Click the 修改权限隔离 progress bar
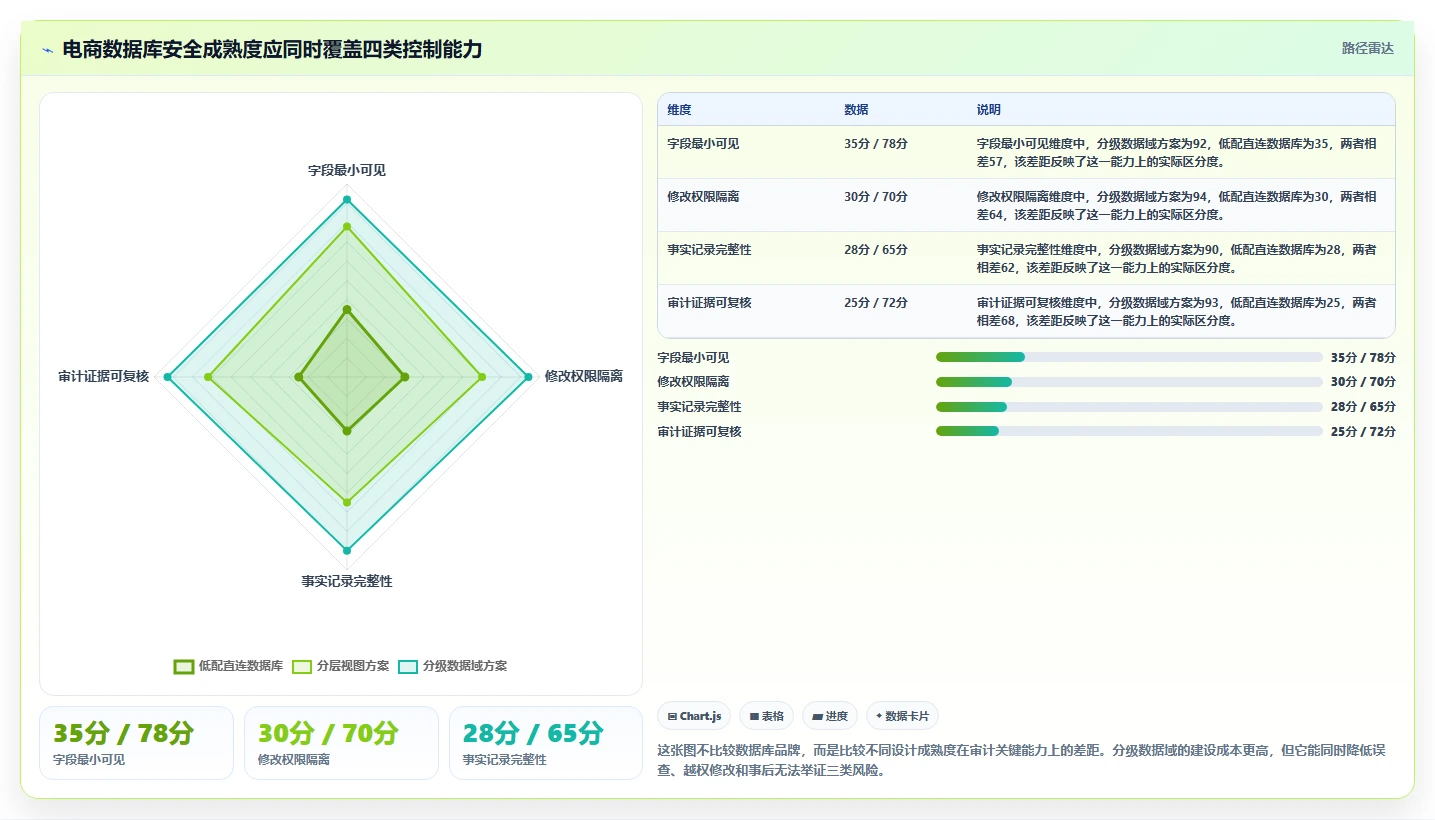The image size is (1435, 820). (x=1129, y=382)
